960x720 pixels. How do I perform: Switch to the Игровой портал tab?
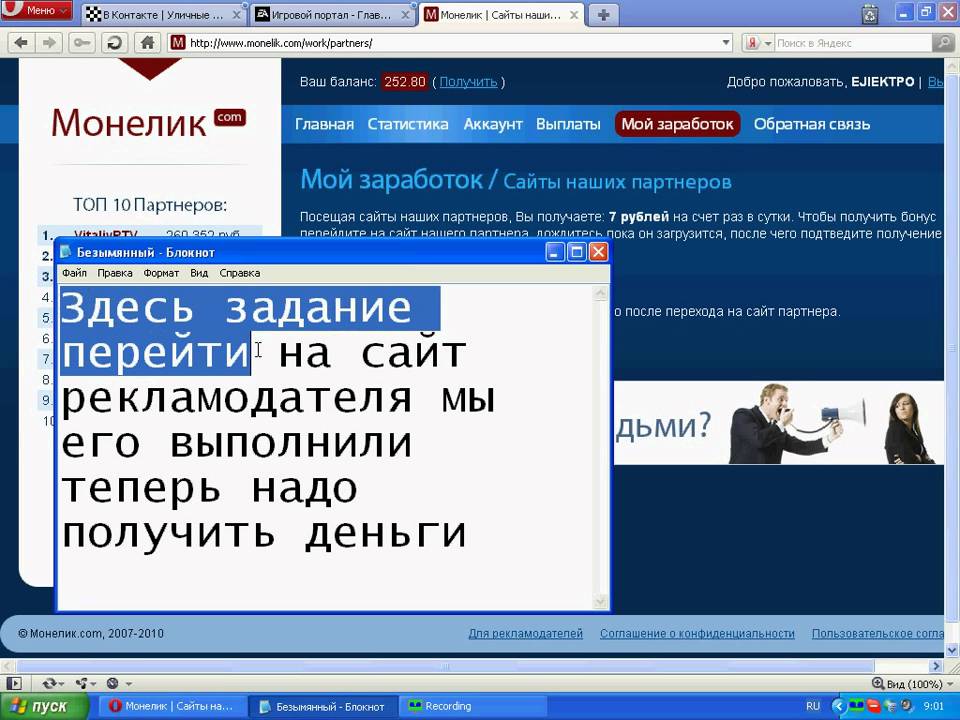point(328,14)
